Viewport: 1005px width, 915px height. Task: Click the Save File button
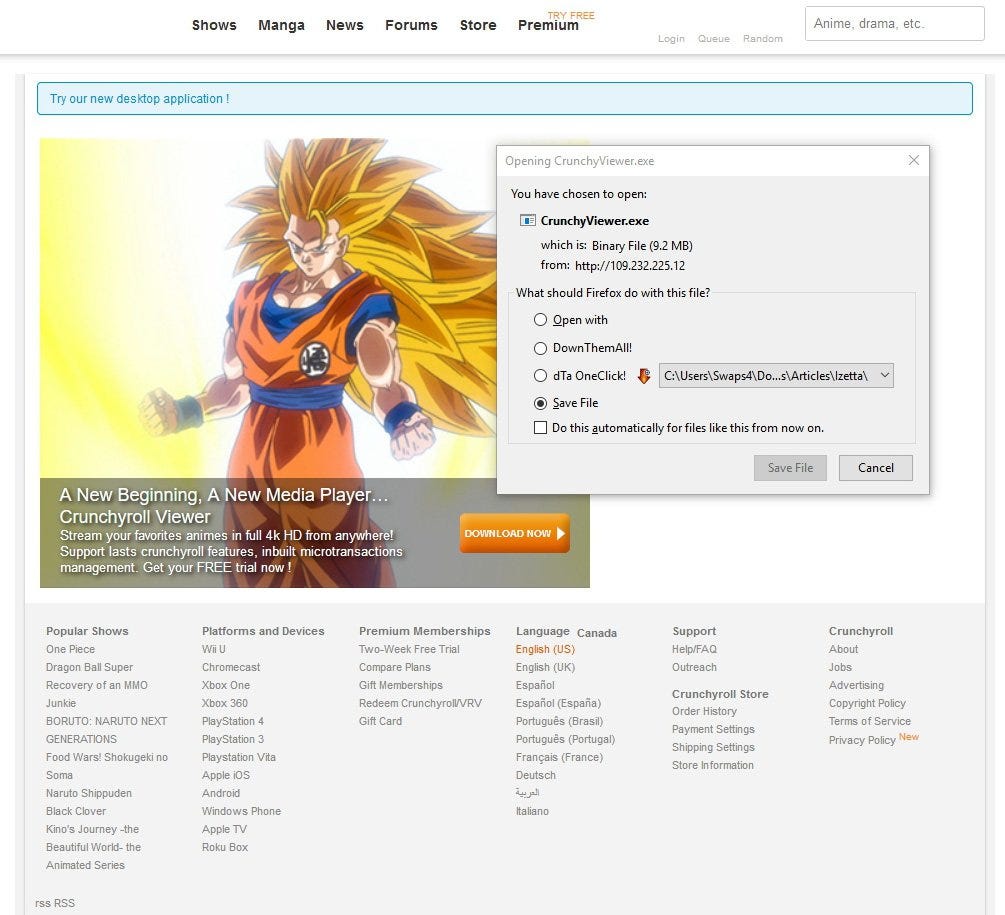tap(789, 467)
